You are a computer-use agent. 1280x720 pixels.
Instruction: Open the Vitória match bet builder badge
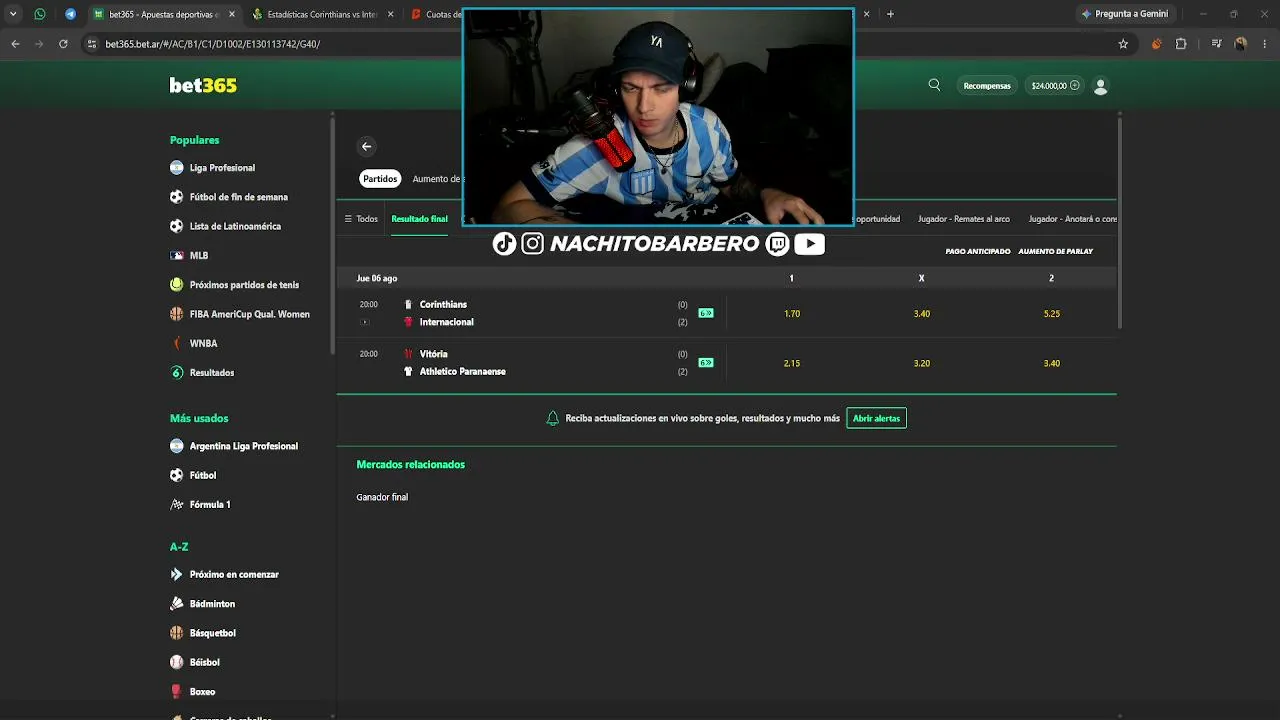706,363
